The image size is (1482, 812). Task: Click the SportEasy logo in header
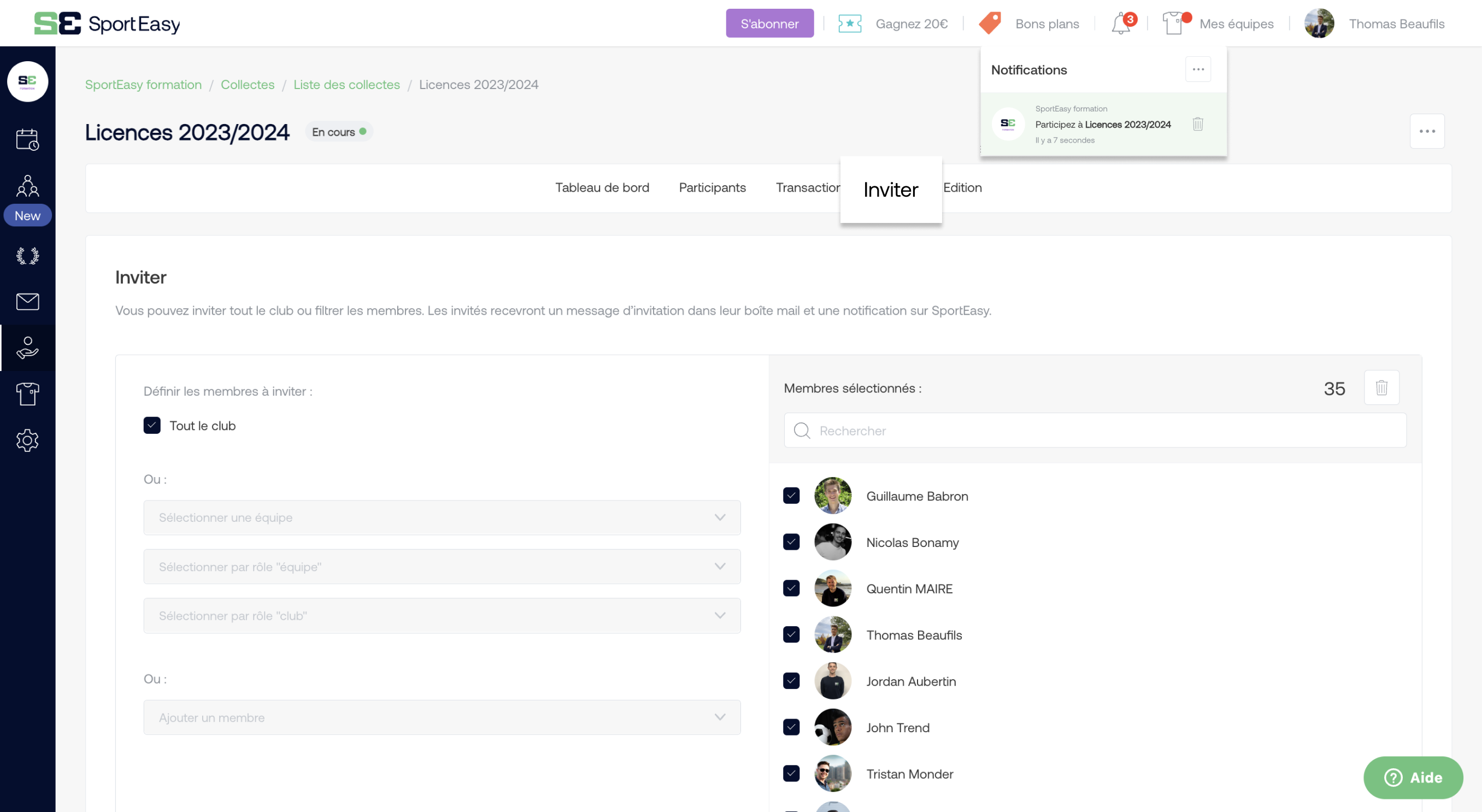tap(107, 23)
